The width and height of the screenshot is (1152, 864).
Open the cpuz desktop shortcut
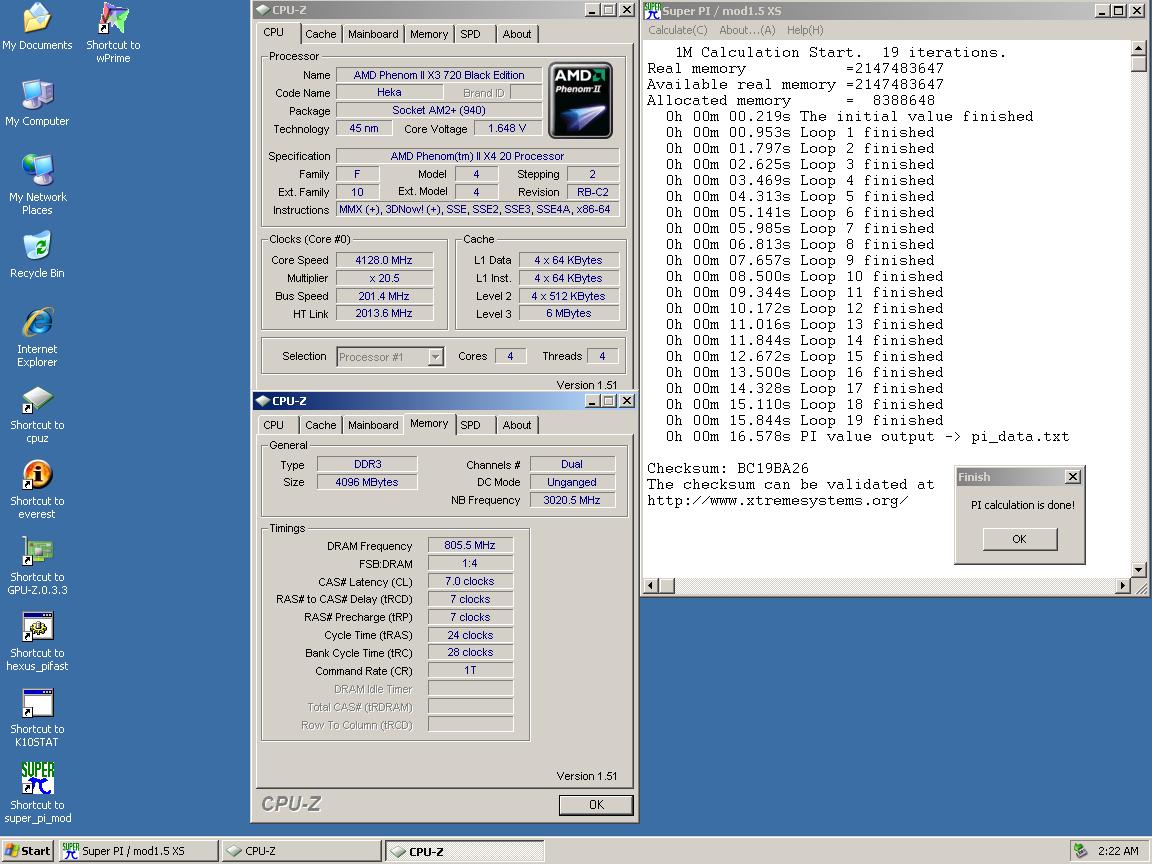click(37, 401)
